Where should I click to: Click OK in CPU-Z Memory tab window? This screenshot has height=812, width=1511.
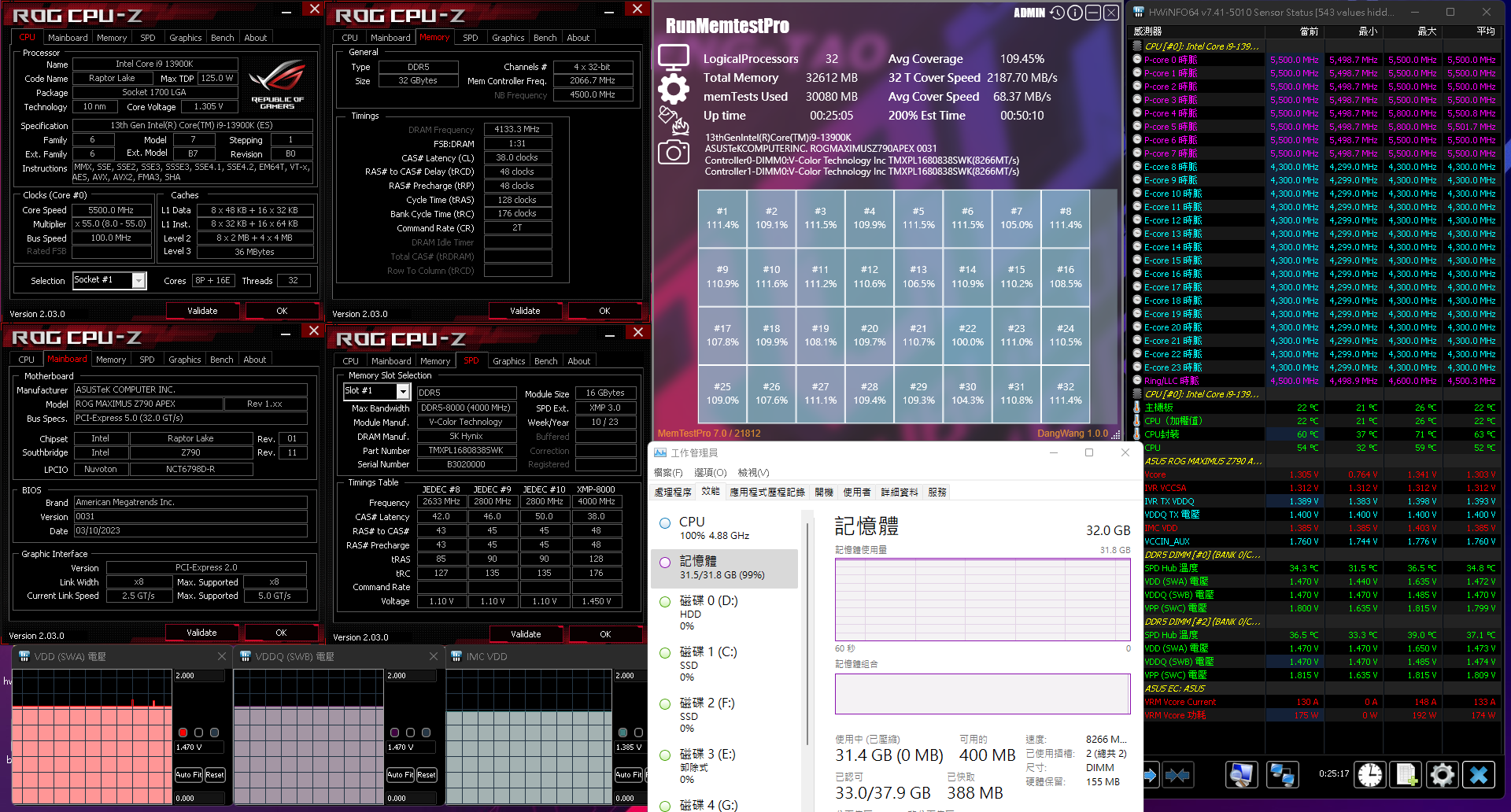(x=604, y=311)
